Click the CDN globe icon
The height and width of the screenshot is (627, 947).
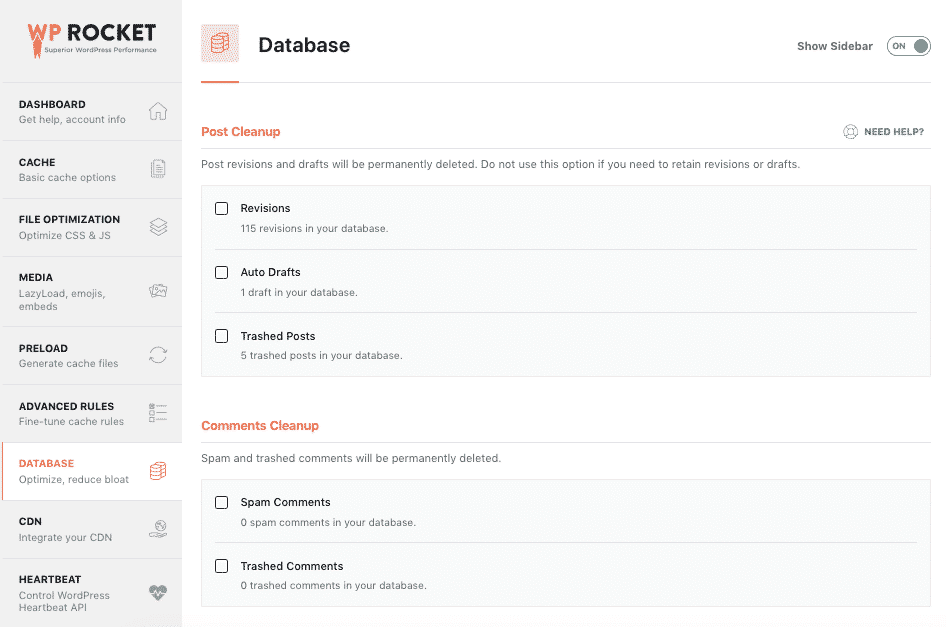coord(158,529)
